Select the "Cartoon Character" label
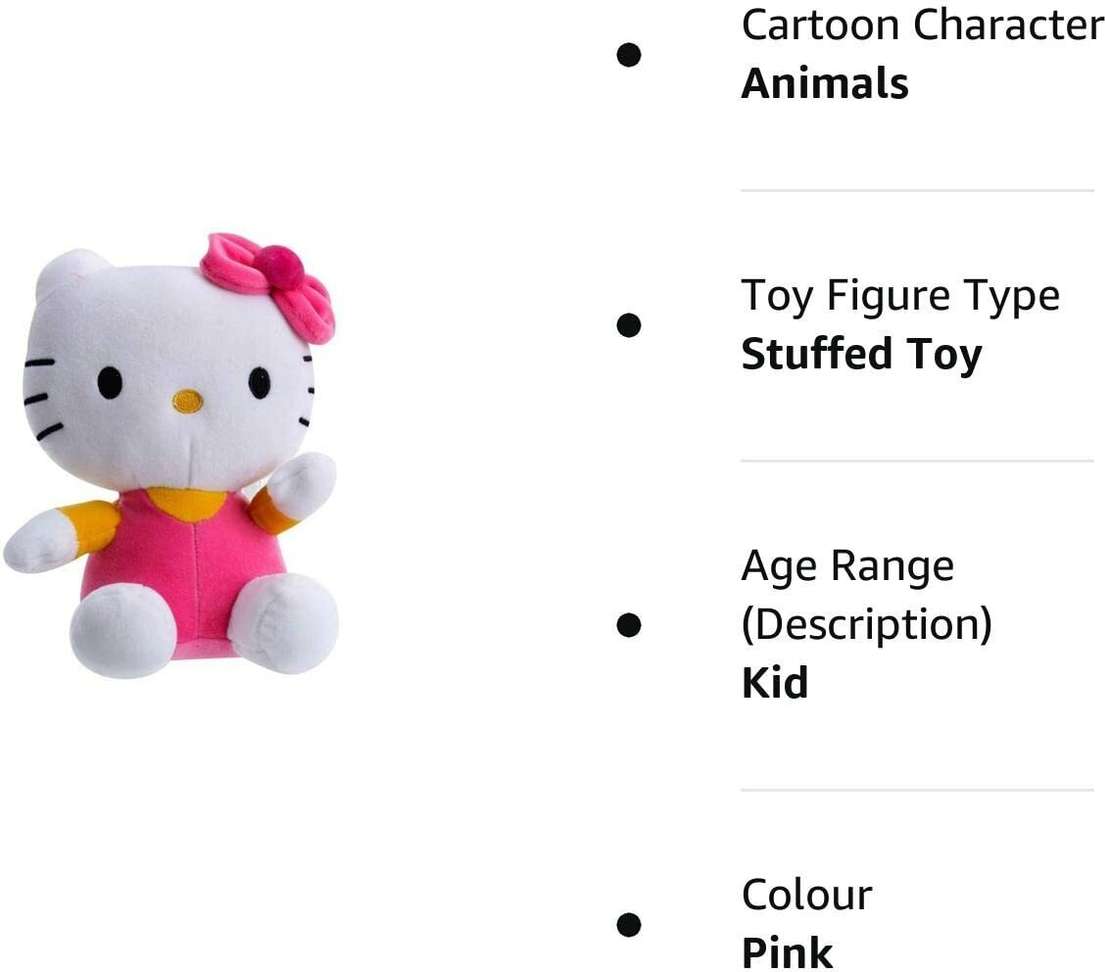This screenshot has height=972, width=1105. [x=921, y=25]
